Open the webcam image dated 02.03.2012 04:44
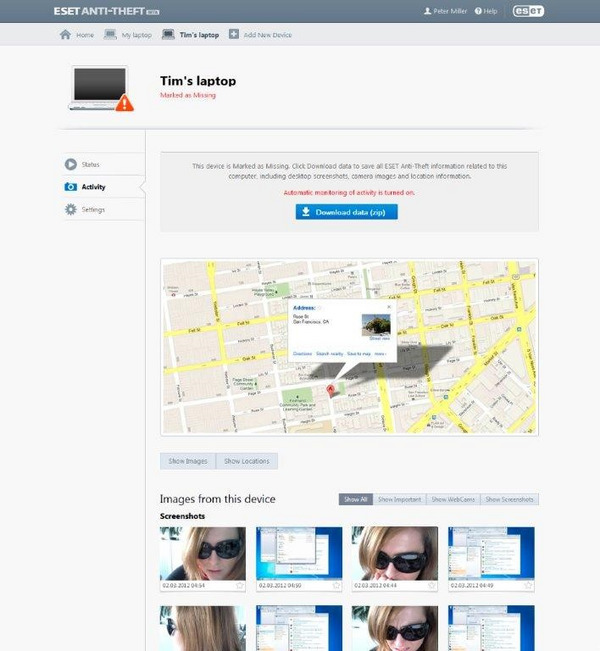This screenshot has width=600, height=651. (394, 553)
